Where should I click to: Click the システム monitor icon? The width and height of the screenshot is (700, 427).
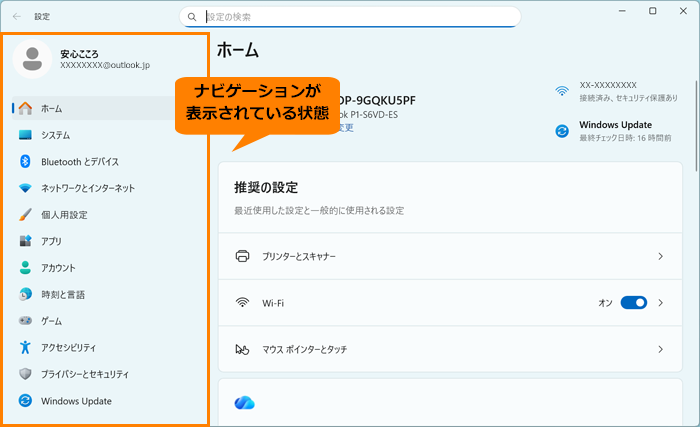25,135
